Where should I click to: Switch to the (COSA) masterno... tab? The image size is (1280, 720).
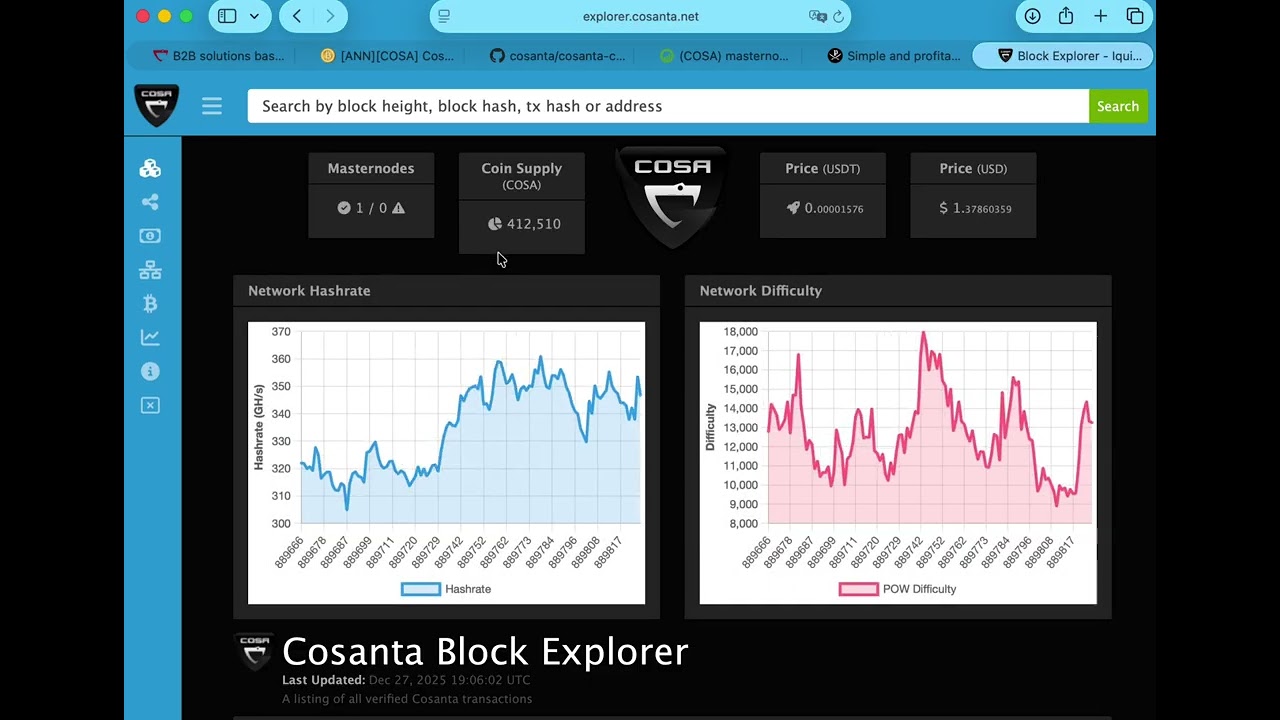(x=724, y=56)
